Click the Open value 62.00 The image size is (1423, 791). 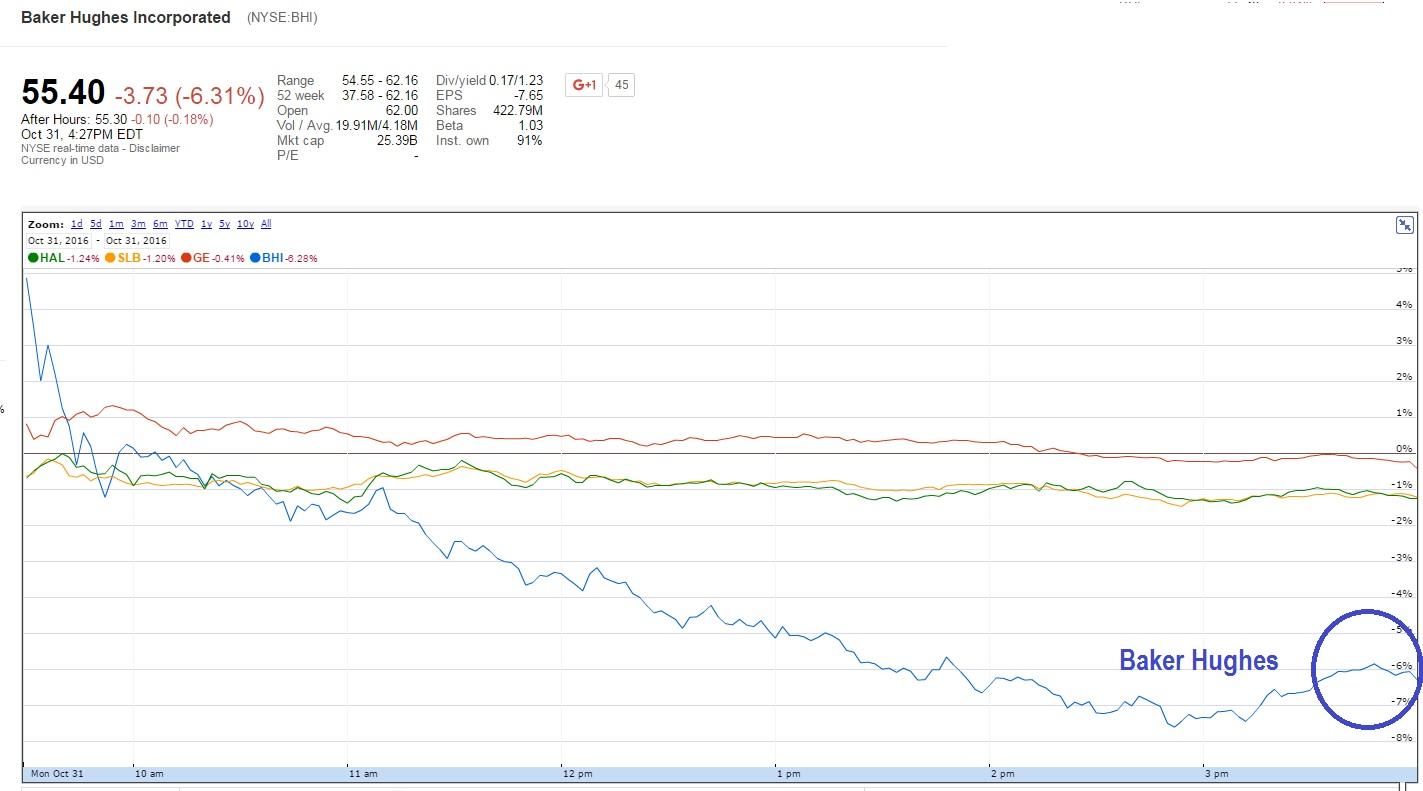[402, 110]
